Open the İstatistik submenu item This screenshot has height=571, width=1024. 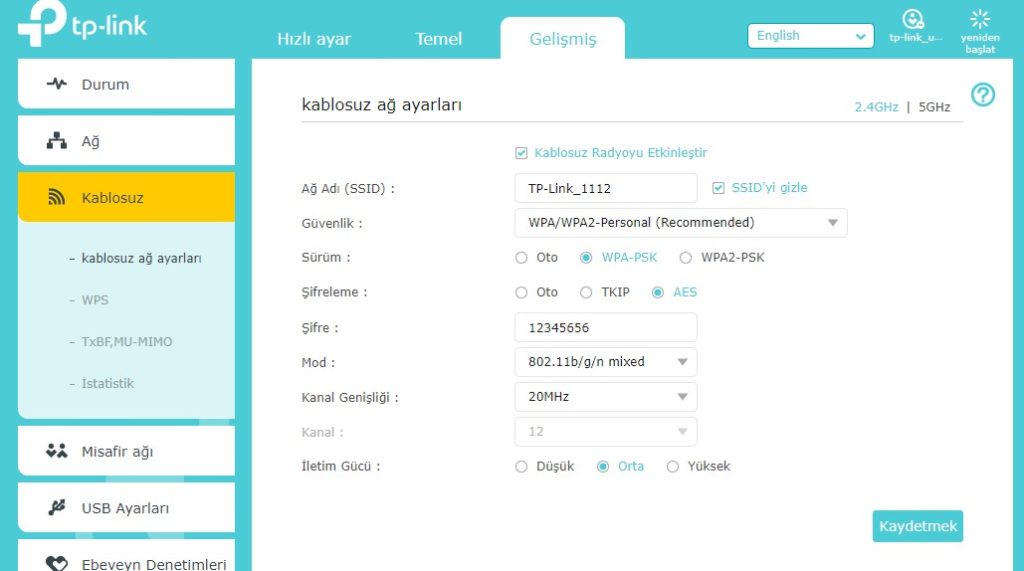(x=107, y=383)
